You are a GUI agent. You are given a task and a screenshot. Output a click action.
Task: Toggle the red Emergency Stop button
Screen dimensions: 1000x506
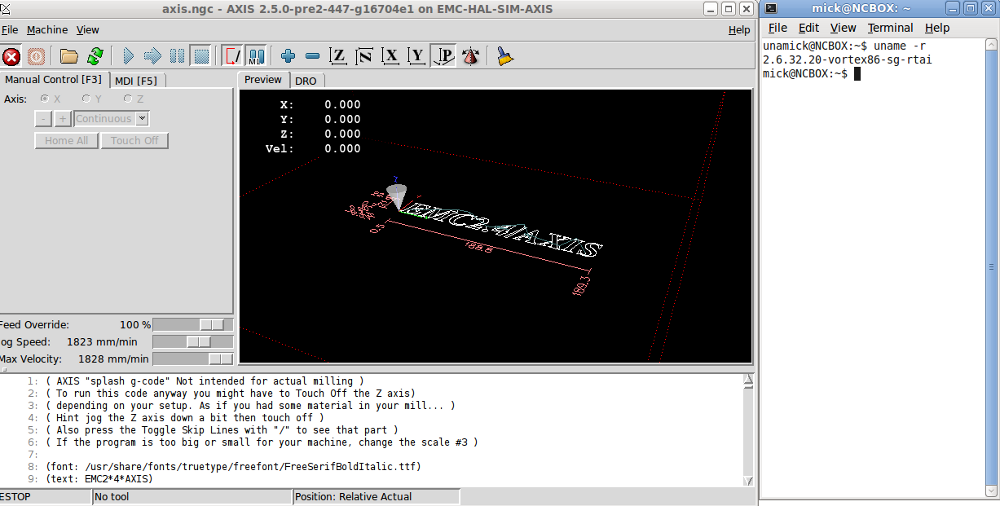click(x=11, y=56)
